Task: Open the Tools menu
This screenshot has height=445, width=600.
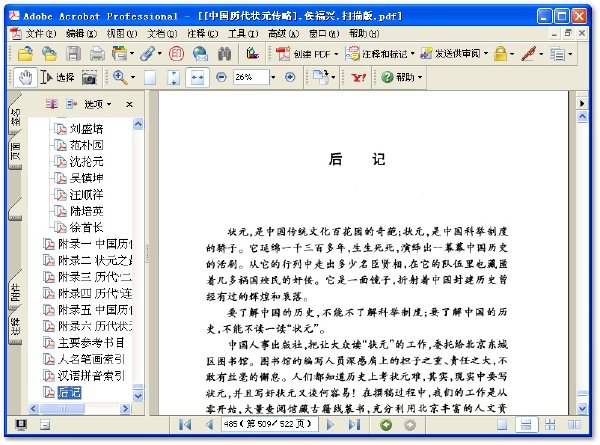Action: (x=243, y=34)
